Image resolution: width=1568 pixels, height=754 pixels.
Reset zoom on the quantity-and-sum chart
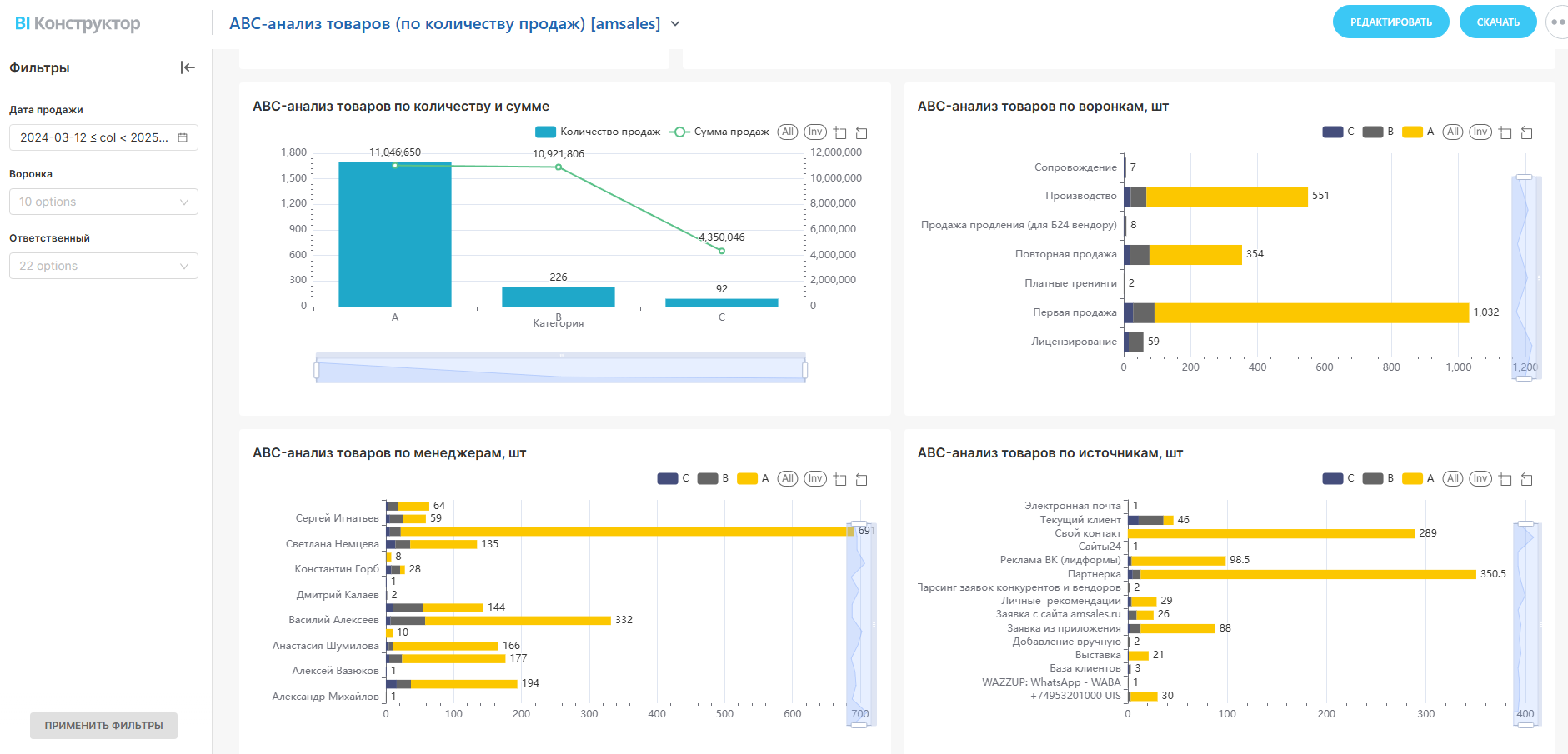pyautogui.click(x=861, y=132)
